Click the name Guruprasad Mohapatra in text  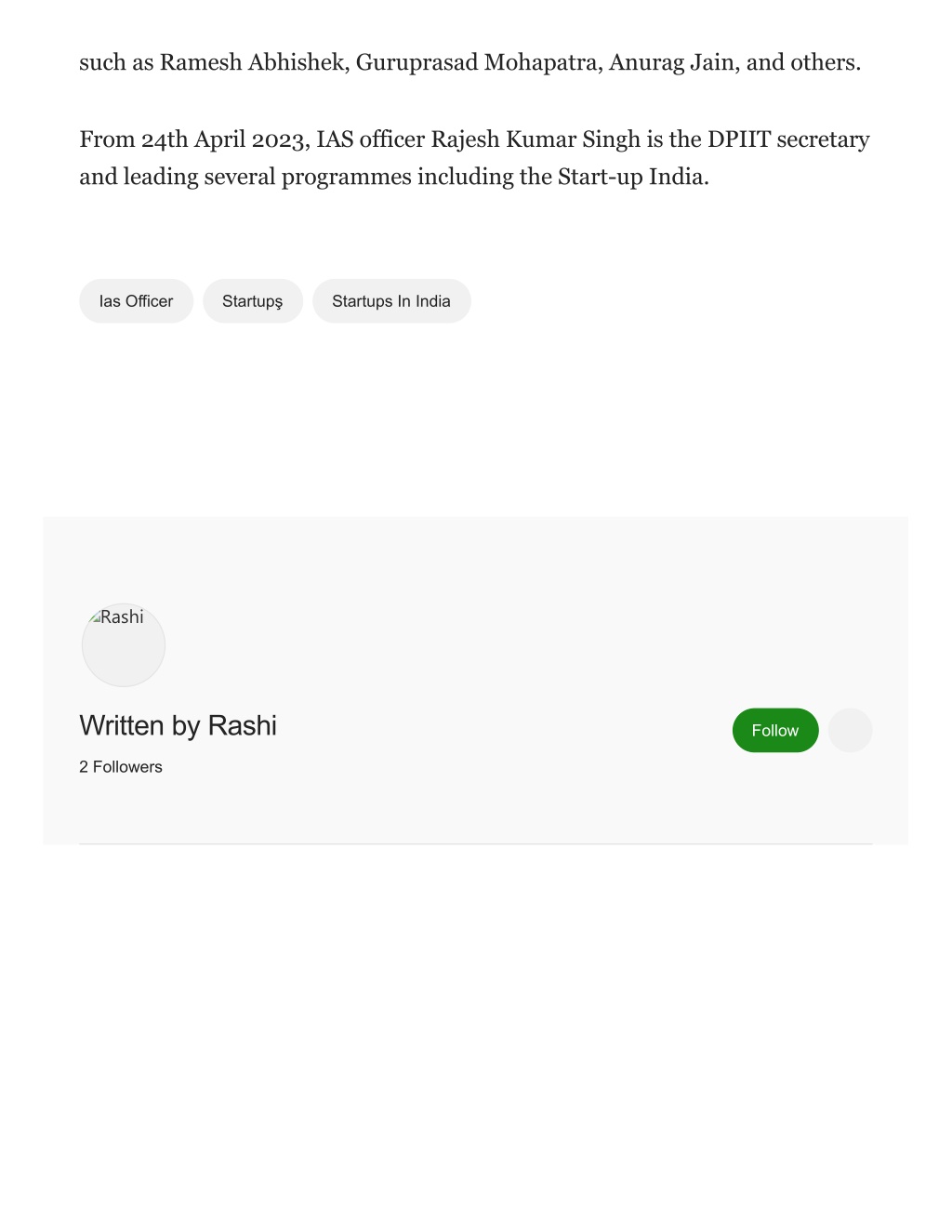coord(479,62)
